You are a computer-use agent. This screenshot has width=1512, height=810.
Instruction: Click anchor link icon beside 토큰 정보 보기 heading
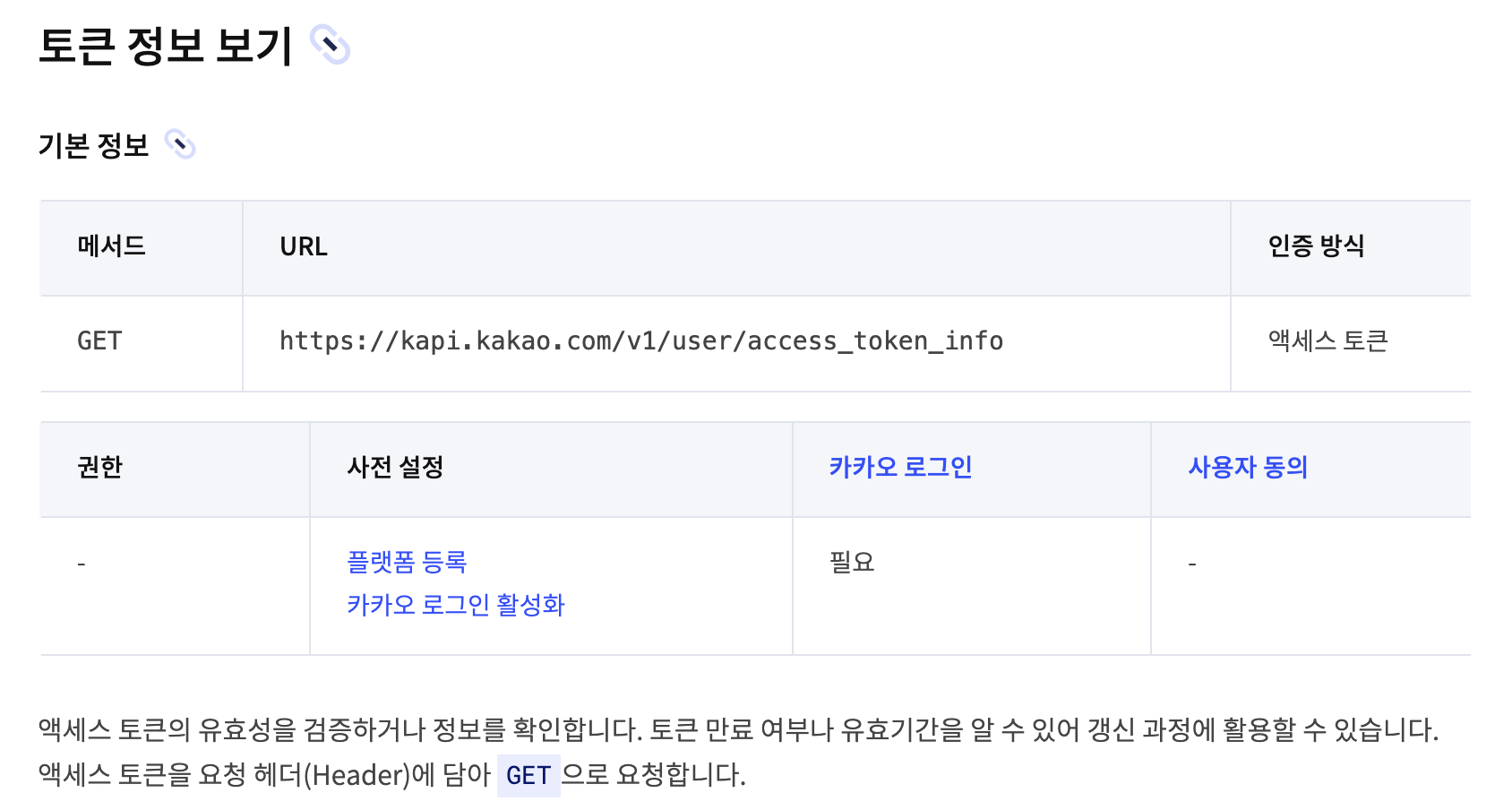(330, 45)
